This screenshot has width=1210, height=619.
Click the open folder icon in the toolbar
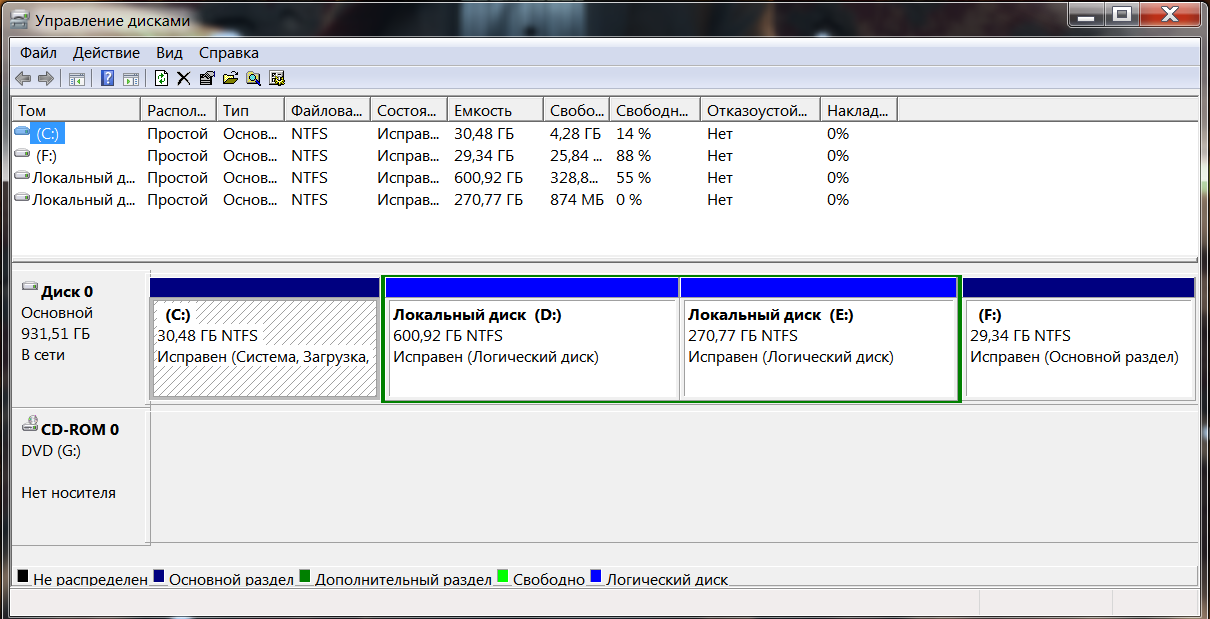pyautogui.click(x=230, y=78)
